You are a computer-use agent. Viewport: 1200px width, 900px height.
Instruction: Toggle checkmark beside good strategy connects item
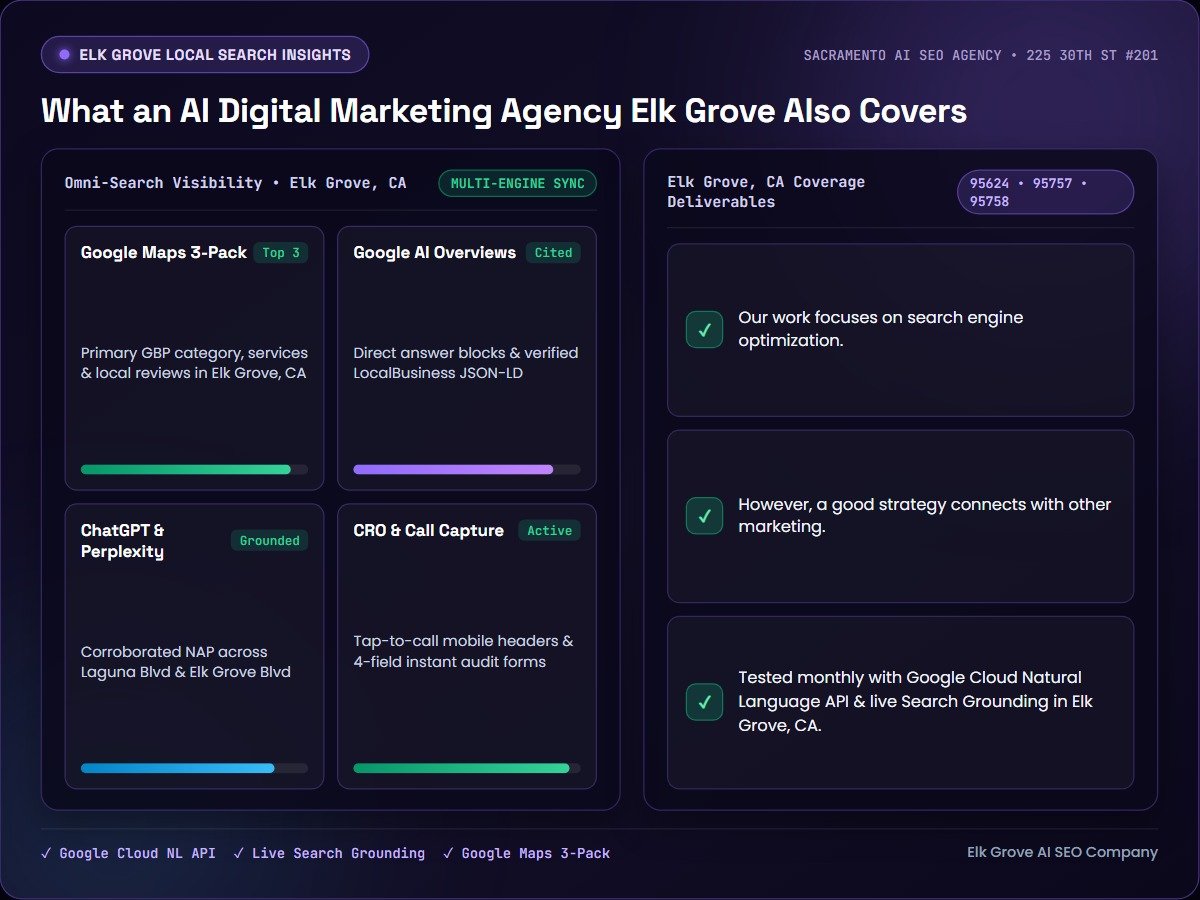coord(705,516)
